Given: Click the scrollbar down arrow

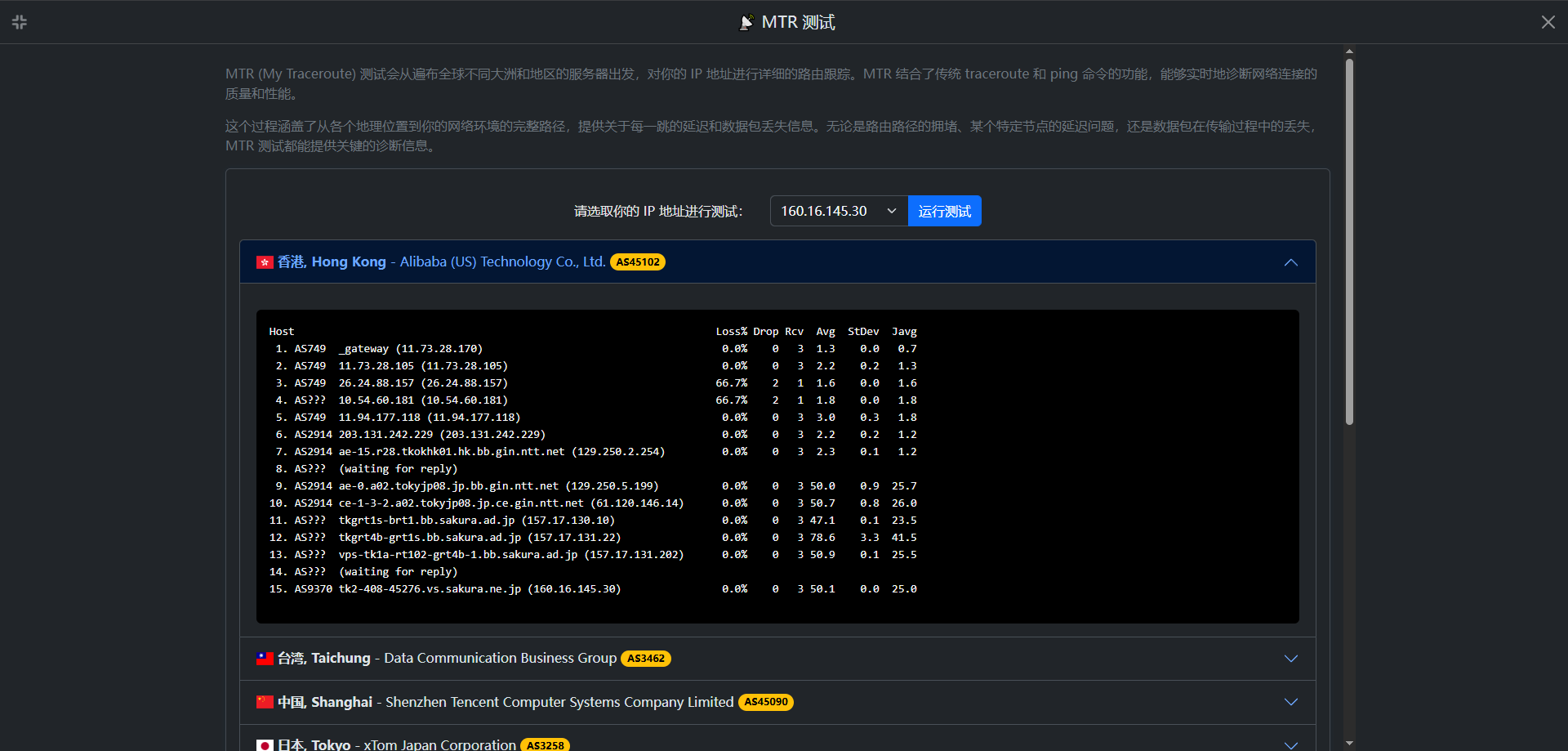Looking at the screenshot, I should tap(1349, 744).
